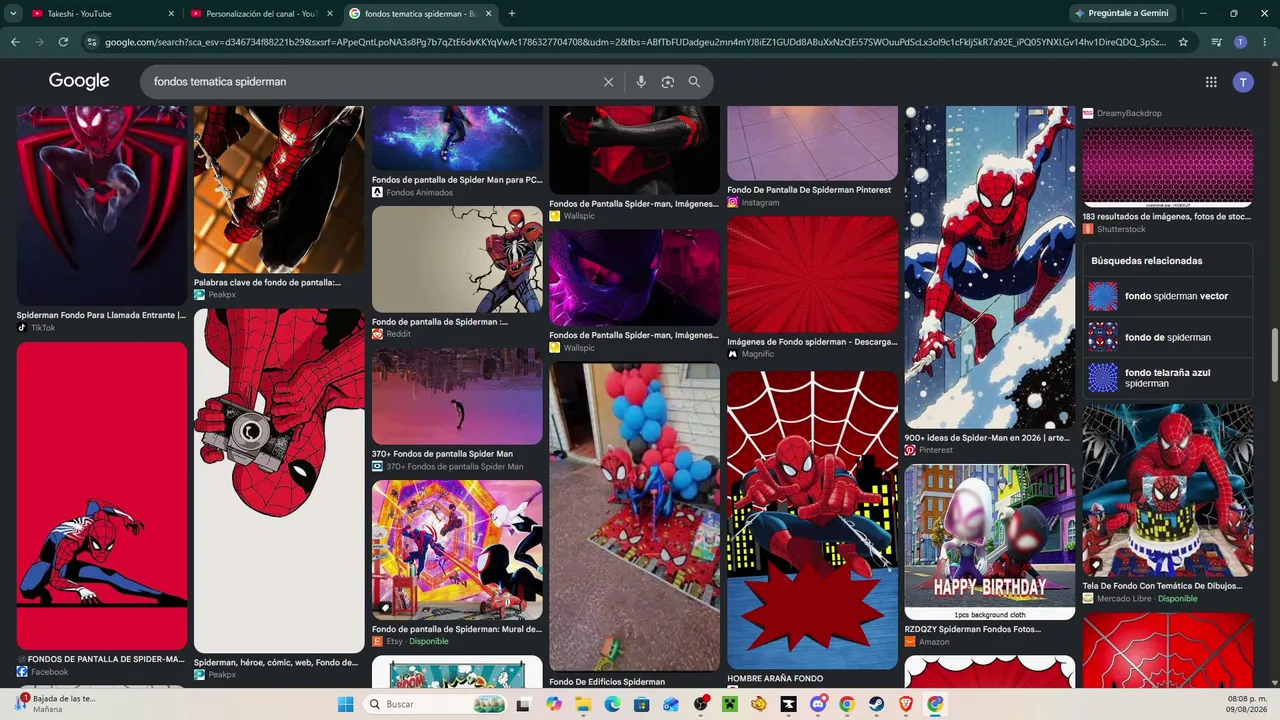Screen dimensions: 1280x720
Task: Launch Brave browser from the taskbar
Action: click(x=906, y=704)
